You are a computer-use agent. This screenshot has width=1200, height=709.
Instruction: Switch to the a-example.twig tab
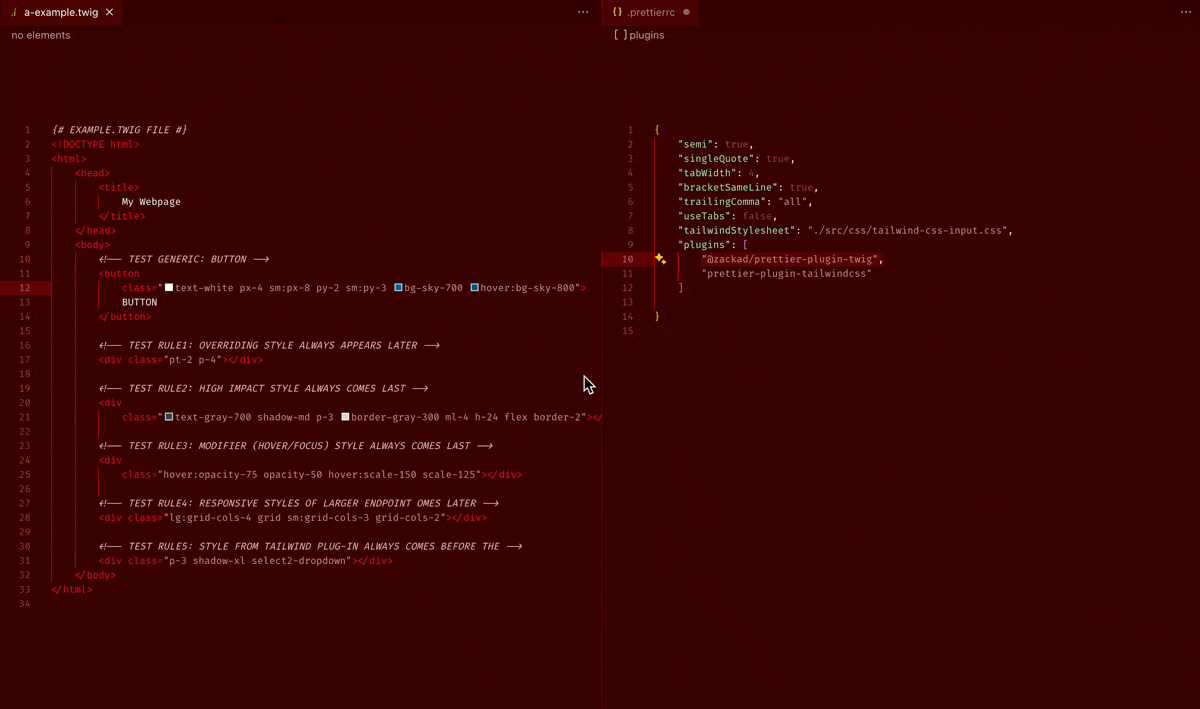point(62,12)
